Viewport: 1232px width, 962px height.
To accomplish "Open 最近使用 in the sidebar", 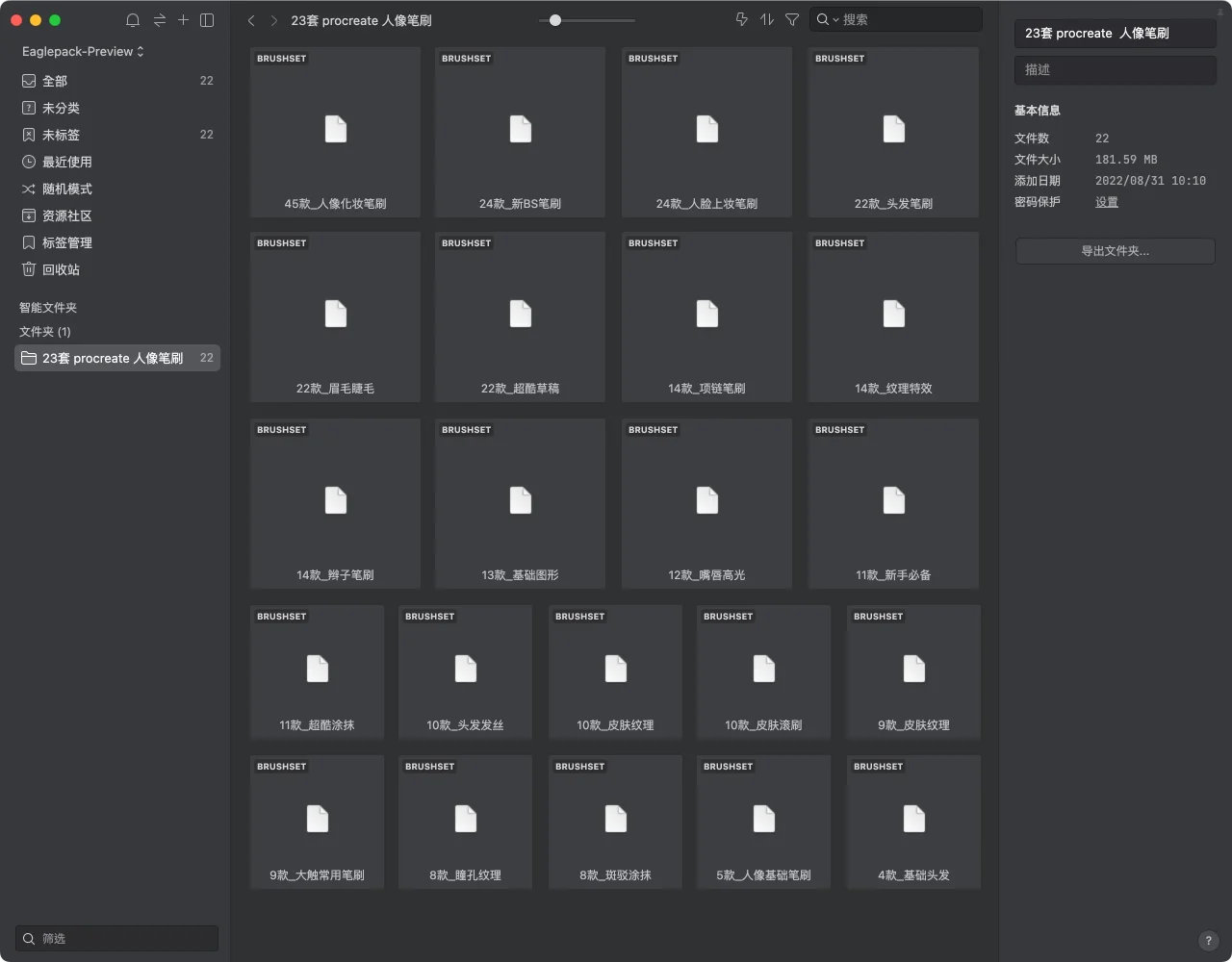I will [x=117, y=162].
